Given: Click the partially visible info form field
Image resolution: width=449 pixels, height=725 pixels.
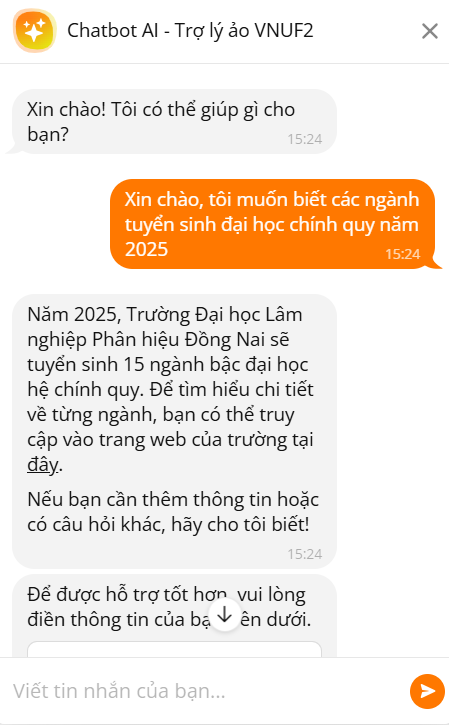Looking at the screenshot, I should 174,649.
